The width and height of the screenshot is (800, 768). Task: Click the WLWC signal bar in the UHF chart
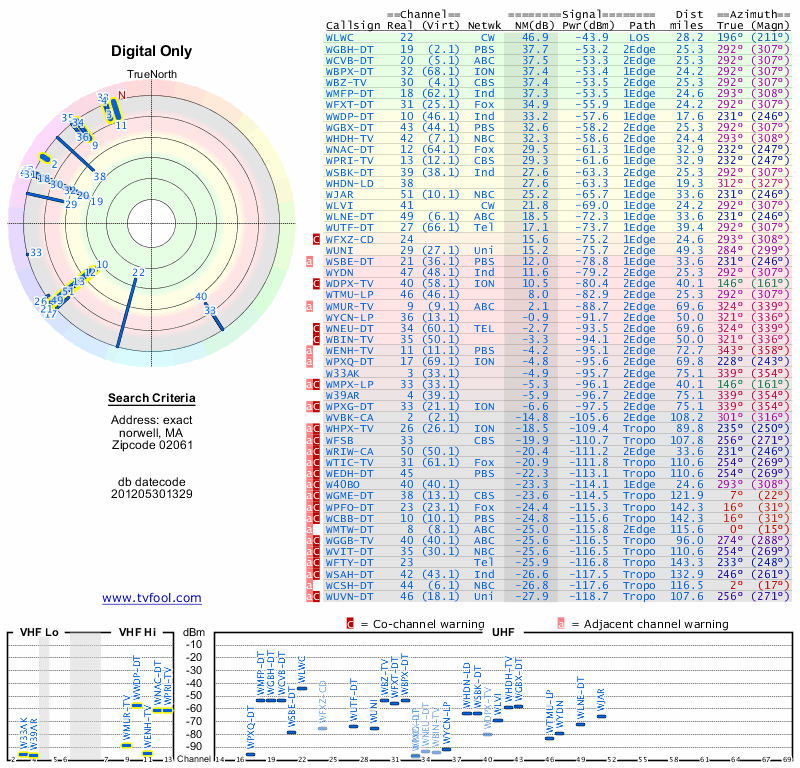coord(302,688)
